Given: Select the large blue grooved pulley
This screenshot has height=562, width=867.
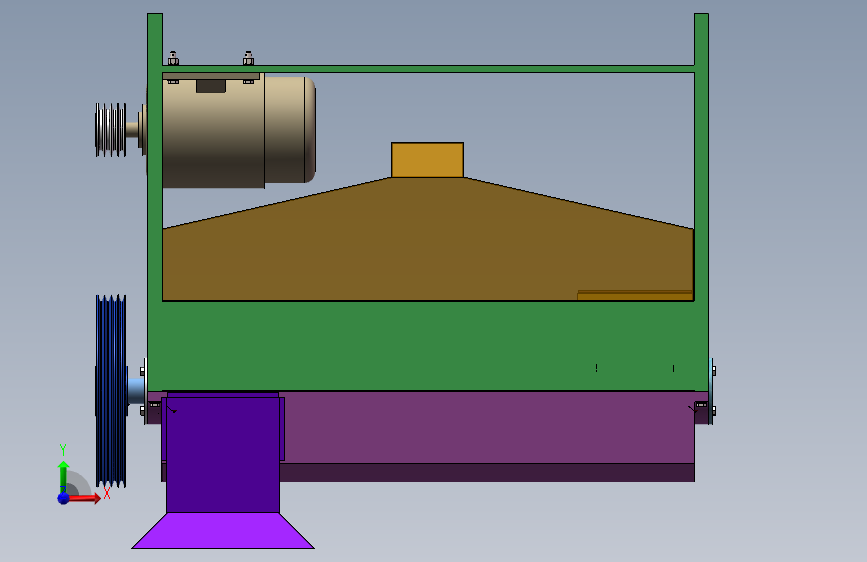Looking at the screenshot, I should (x=111, y=391).
